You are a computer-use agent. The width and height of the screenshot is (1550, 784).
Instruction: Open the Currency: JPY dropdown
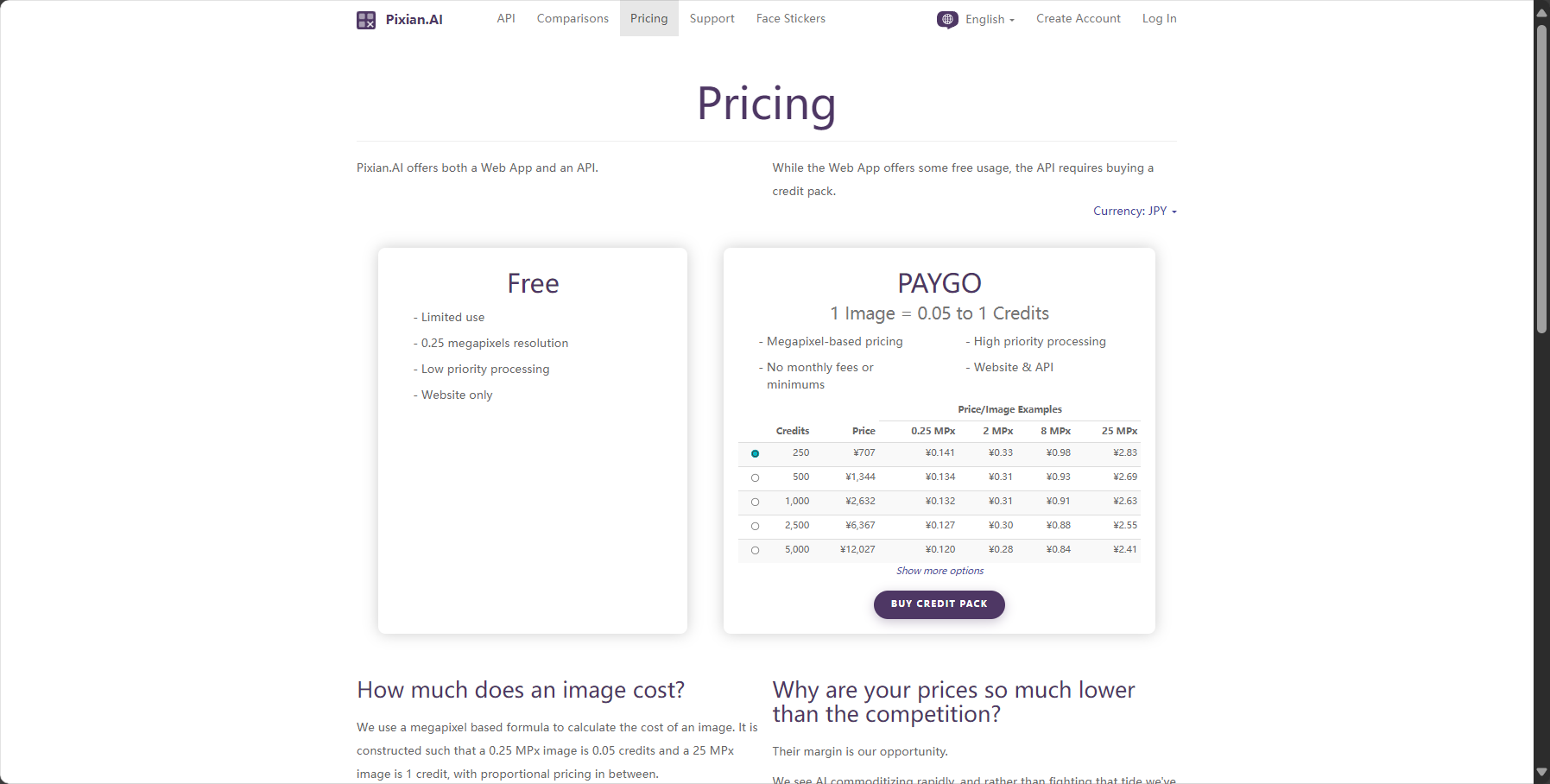tap(1135, 211)
